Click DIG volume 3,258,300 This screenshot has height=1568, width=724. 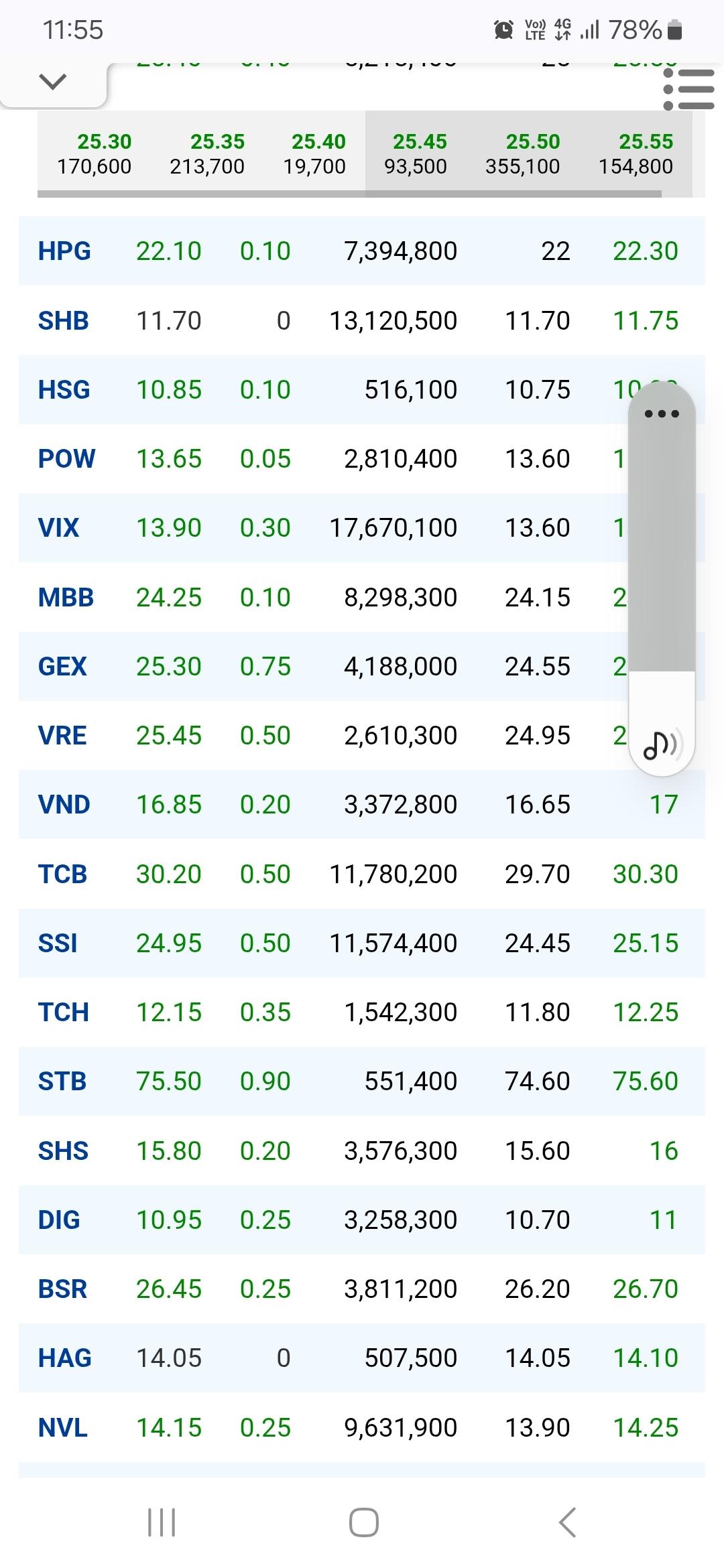point(400,1220)
